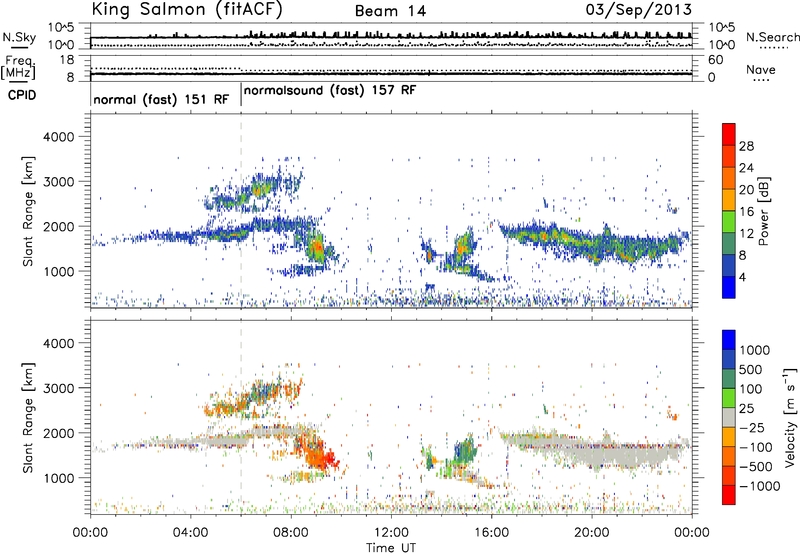This screenshot has width=800, height=554.
Task: Select the 'Beam 14' header label
Action: click(390, 11)
